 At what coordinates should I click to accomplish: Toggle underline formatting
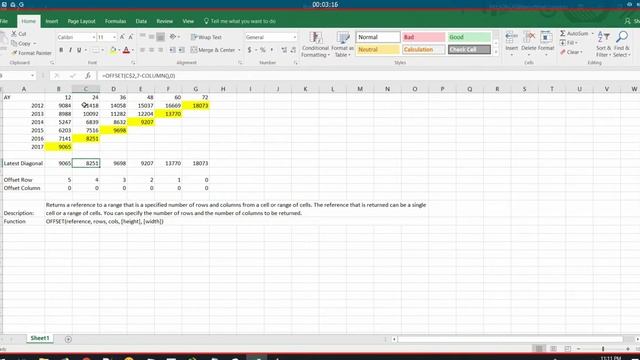79,50
